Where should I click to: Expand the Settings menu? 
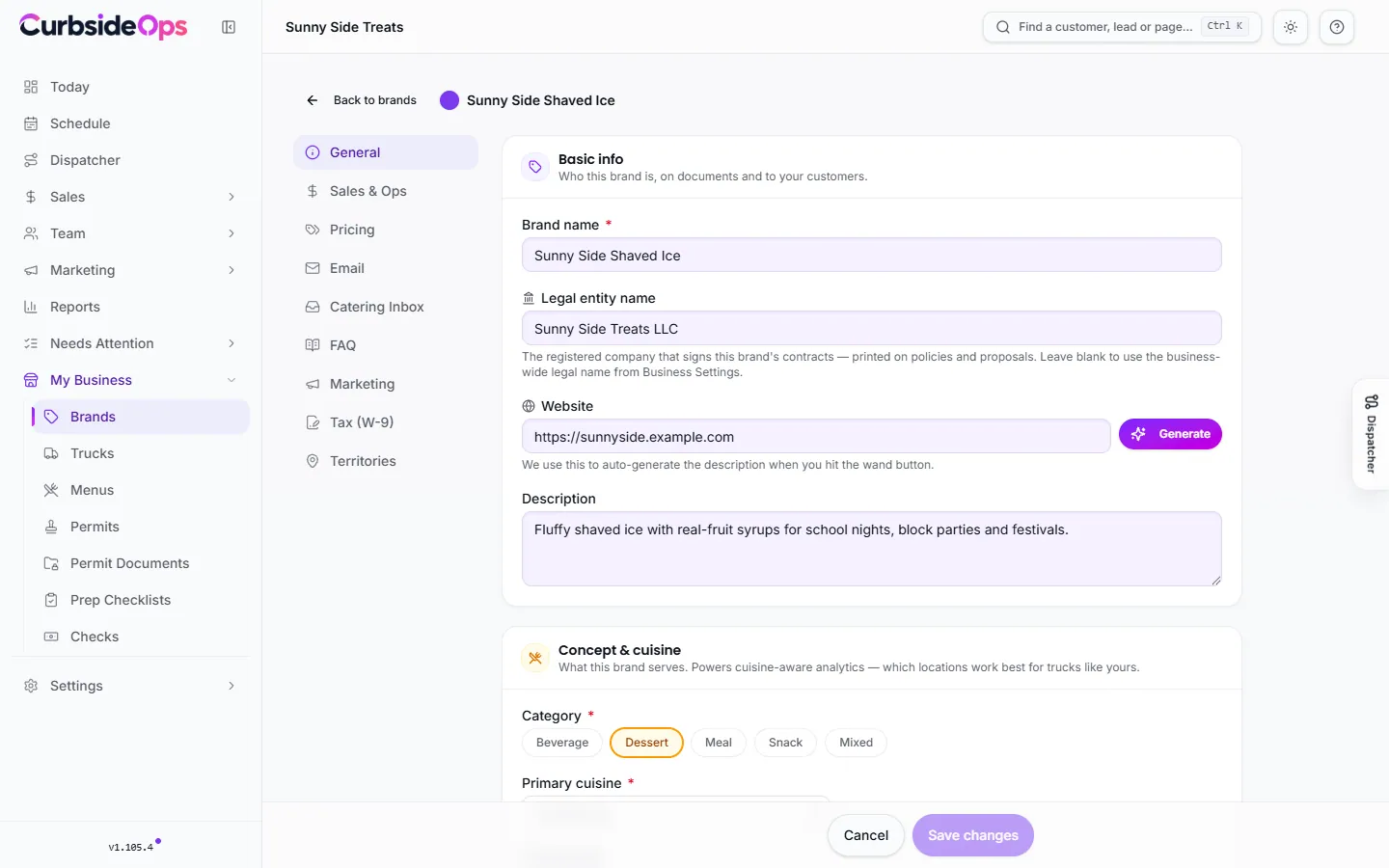pos(130,686)
